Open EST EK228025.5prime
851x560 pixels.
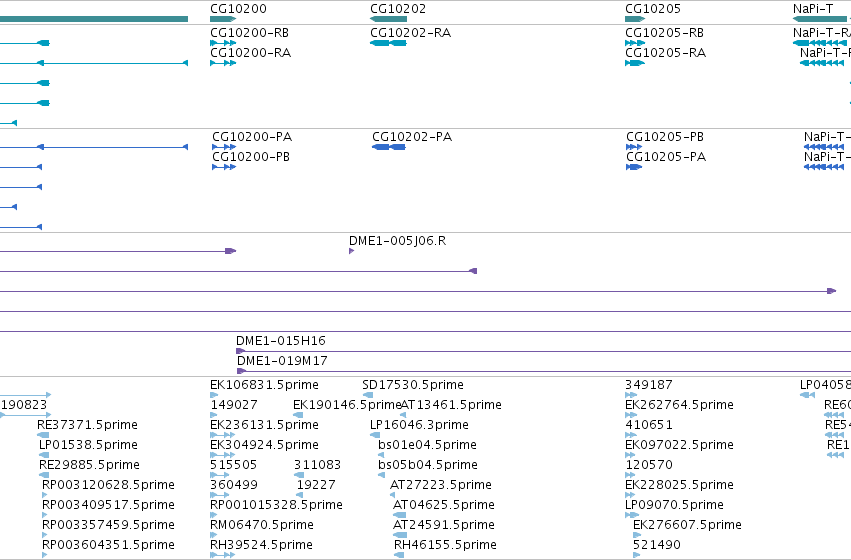[x=679, y=485]
